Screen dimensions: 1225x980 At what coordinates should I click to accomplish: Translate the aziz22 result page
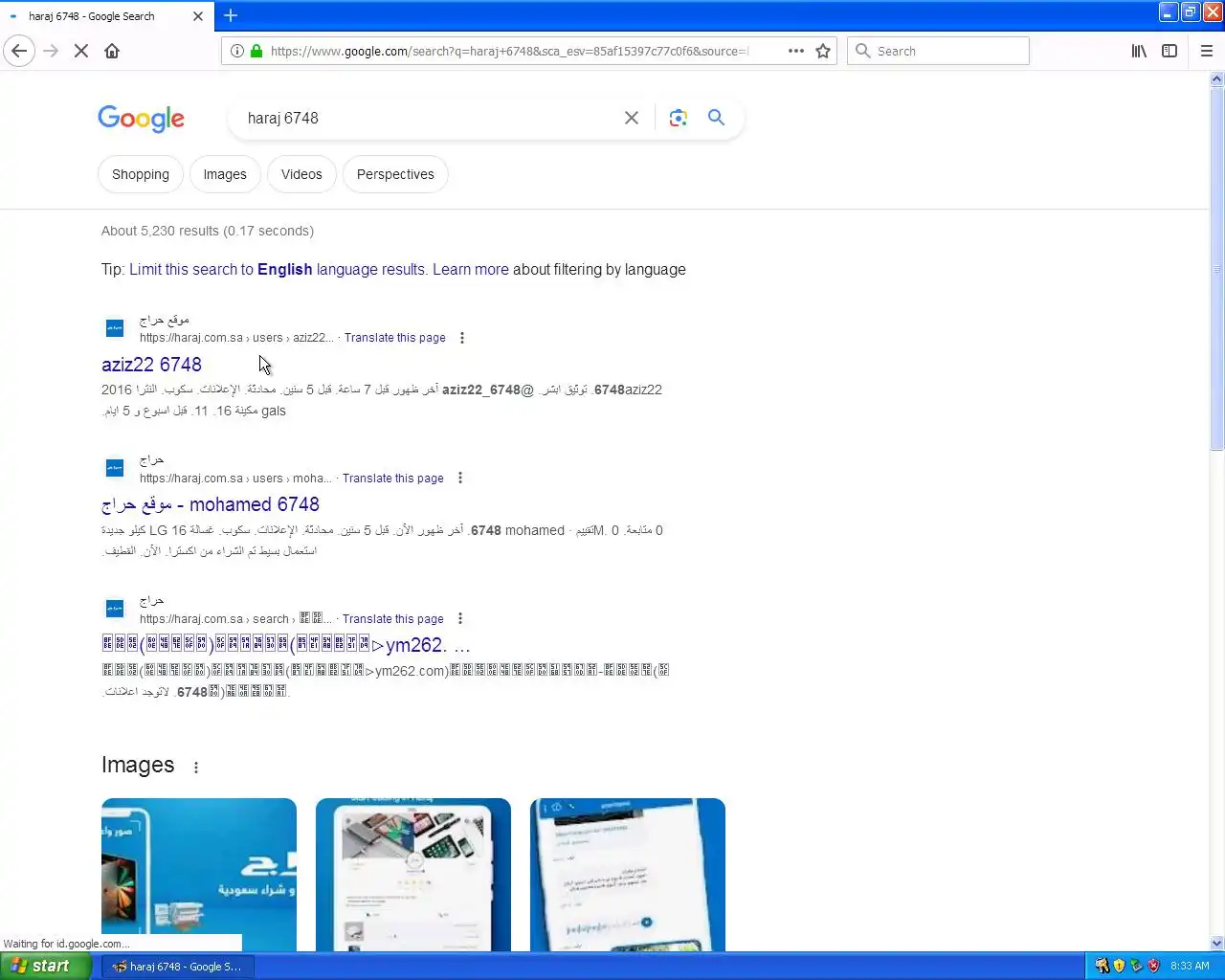point(394,338)
